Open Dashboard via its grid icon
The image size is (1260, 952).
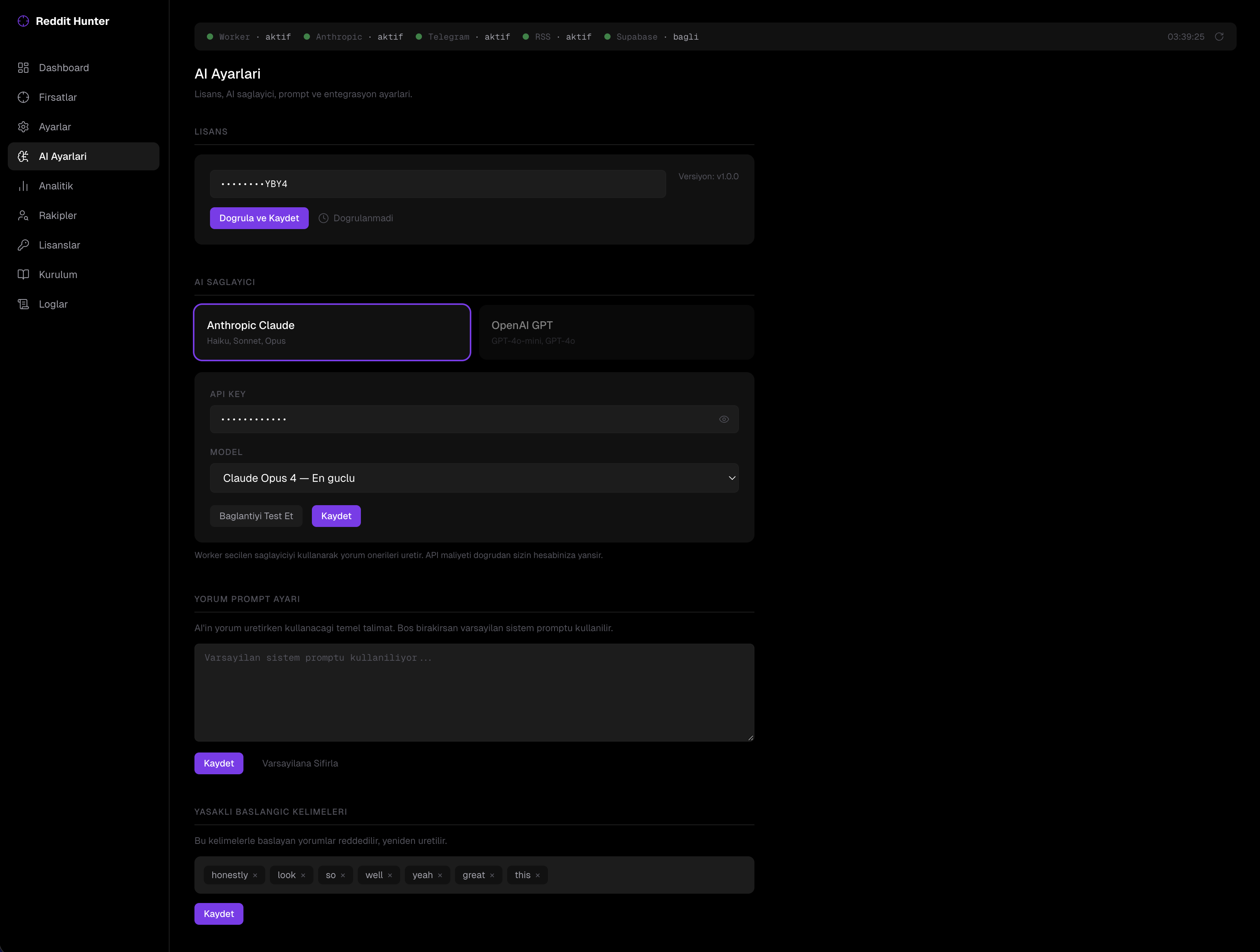click(23, 68)
